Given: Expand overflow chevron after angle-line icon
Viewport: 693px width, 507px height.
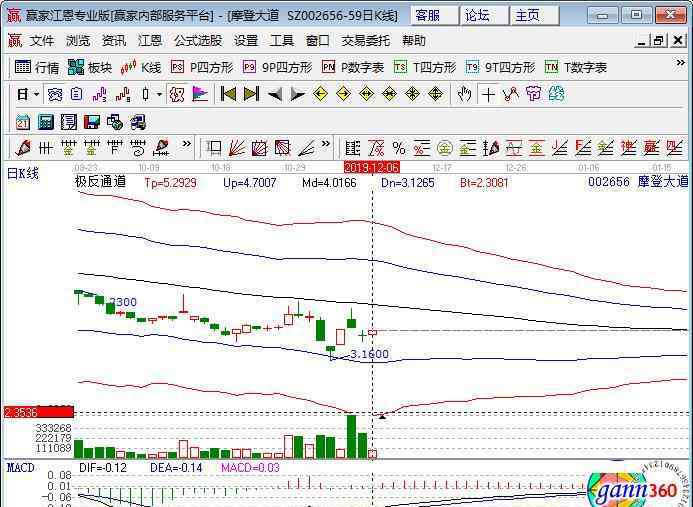Looking at the screenshot, I should (x=326, y=144).
